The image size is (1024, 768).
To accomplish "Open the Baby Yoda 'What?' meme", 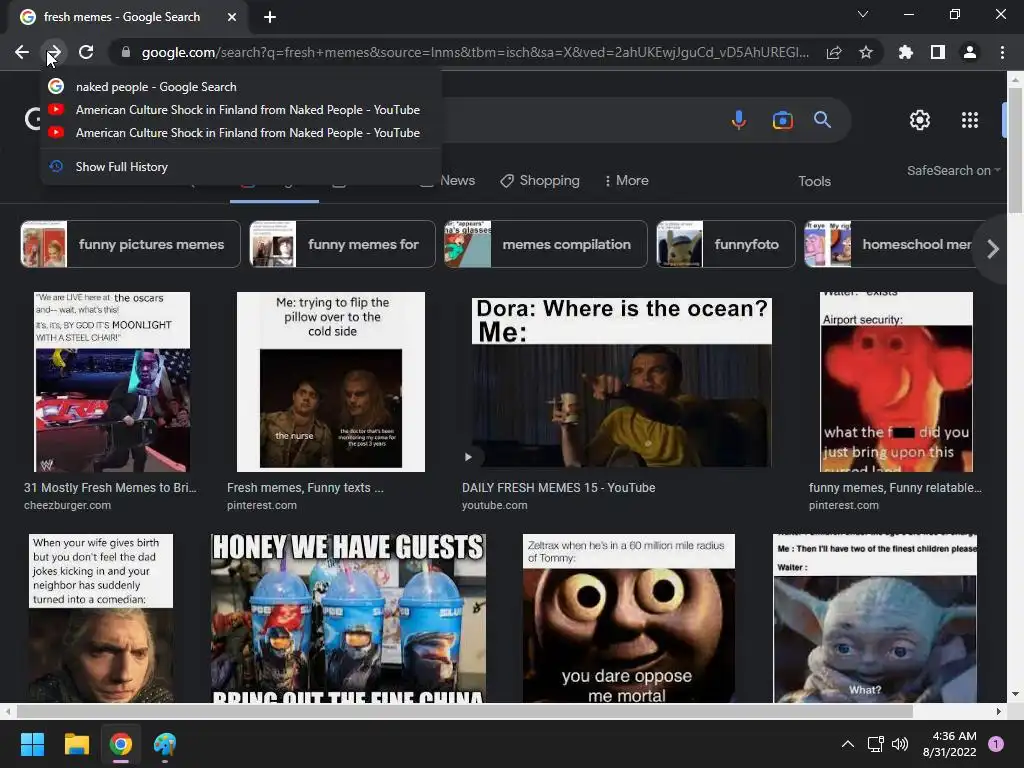I will pos(875,618).
